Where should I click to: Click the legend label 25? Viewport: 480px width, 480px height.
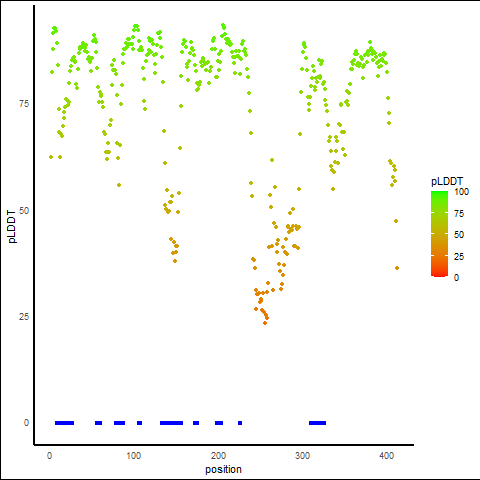(x=459, y=257)
